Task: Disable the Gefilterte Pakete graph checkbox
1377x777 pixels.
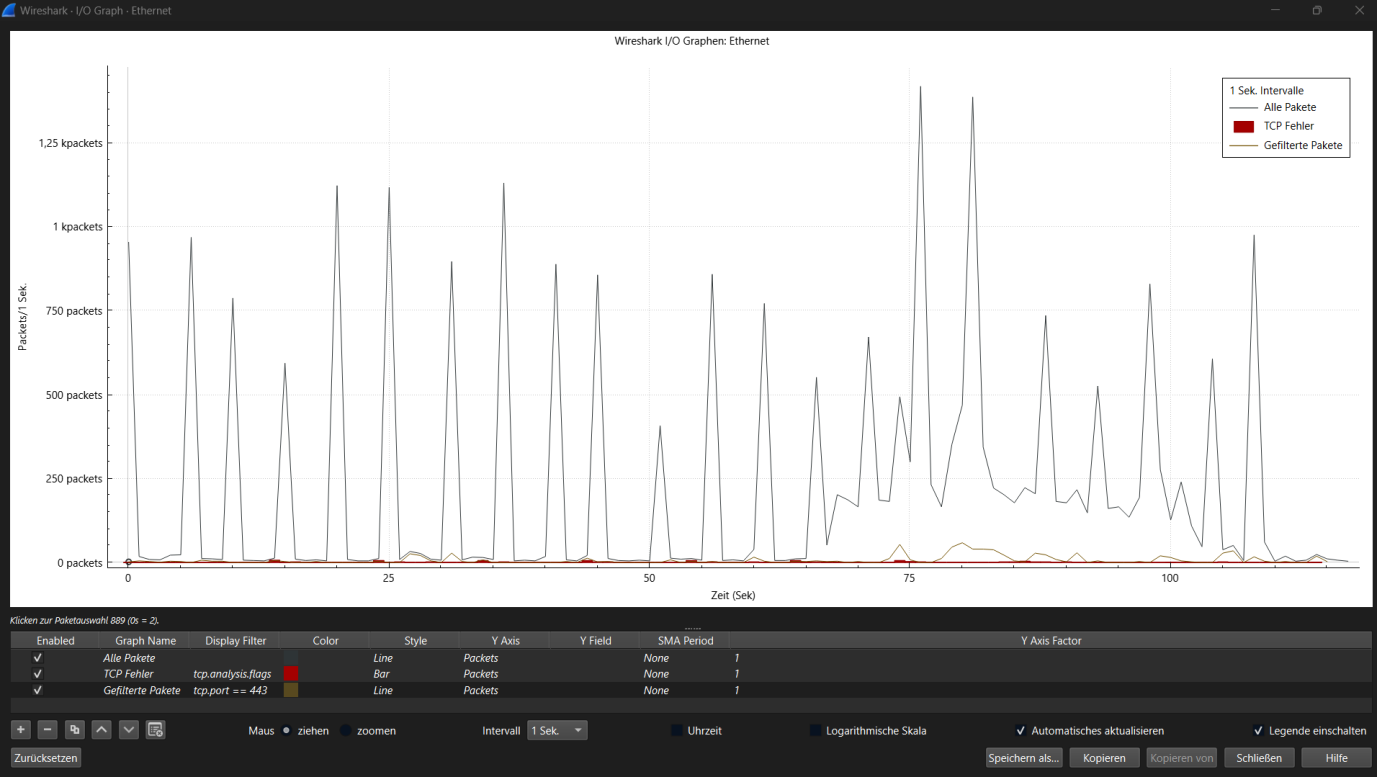Action: point(38,690)
